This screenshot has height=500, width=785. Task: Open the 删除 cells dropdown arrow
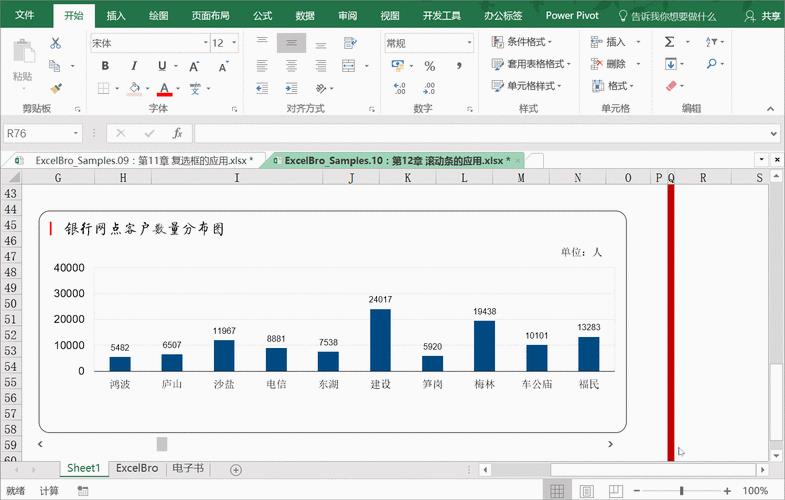click(638, 64)
